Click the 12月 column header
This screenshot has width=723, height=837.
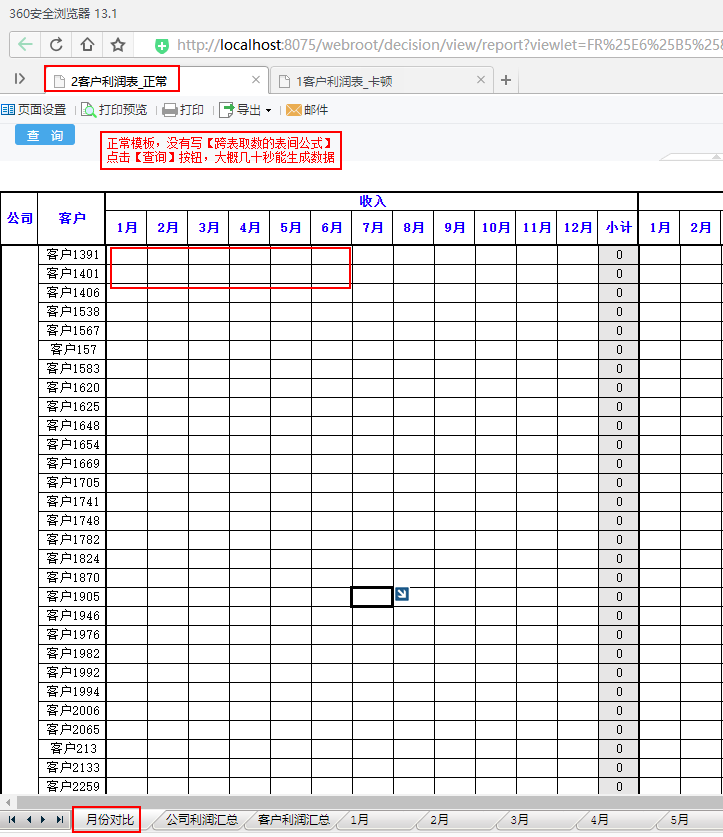coord(577,228)
